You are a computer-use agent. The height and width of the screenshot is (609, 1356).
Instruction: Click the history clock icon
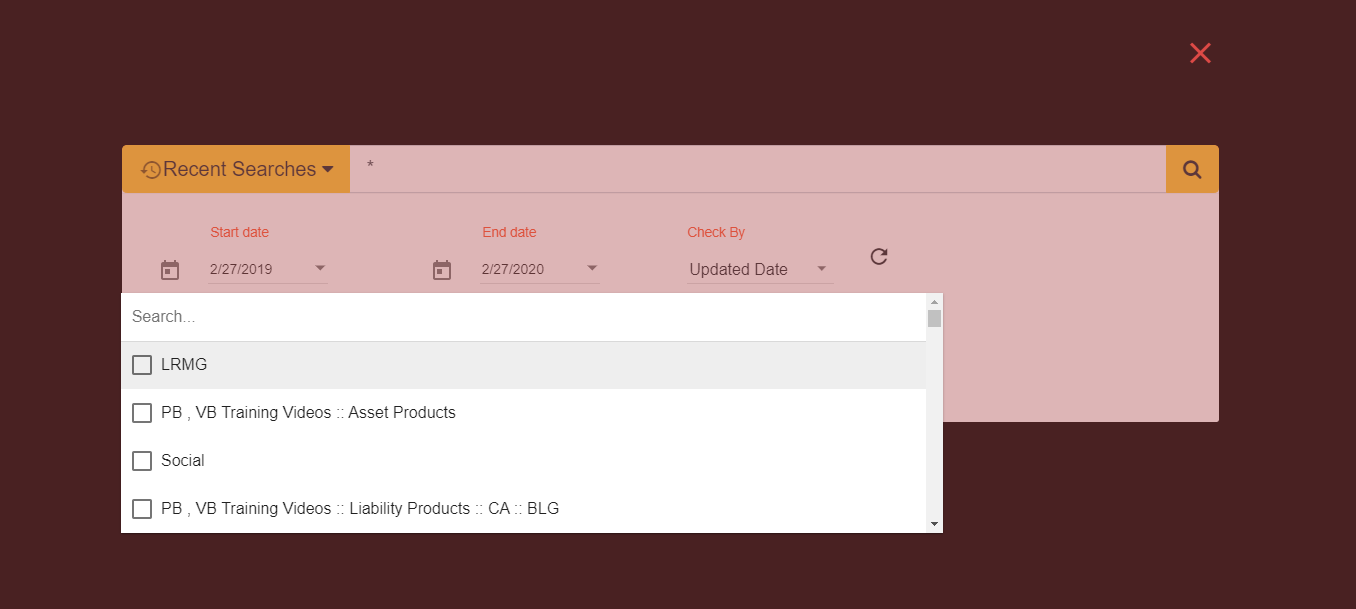point(151,170)
